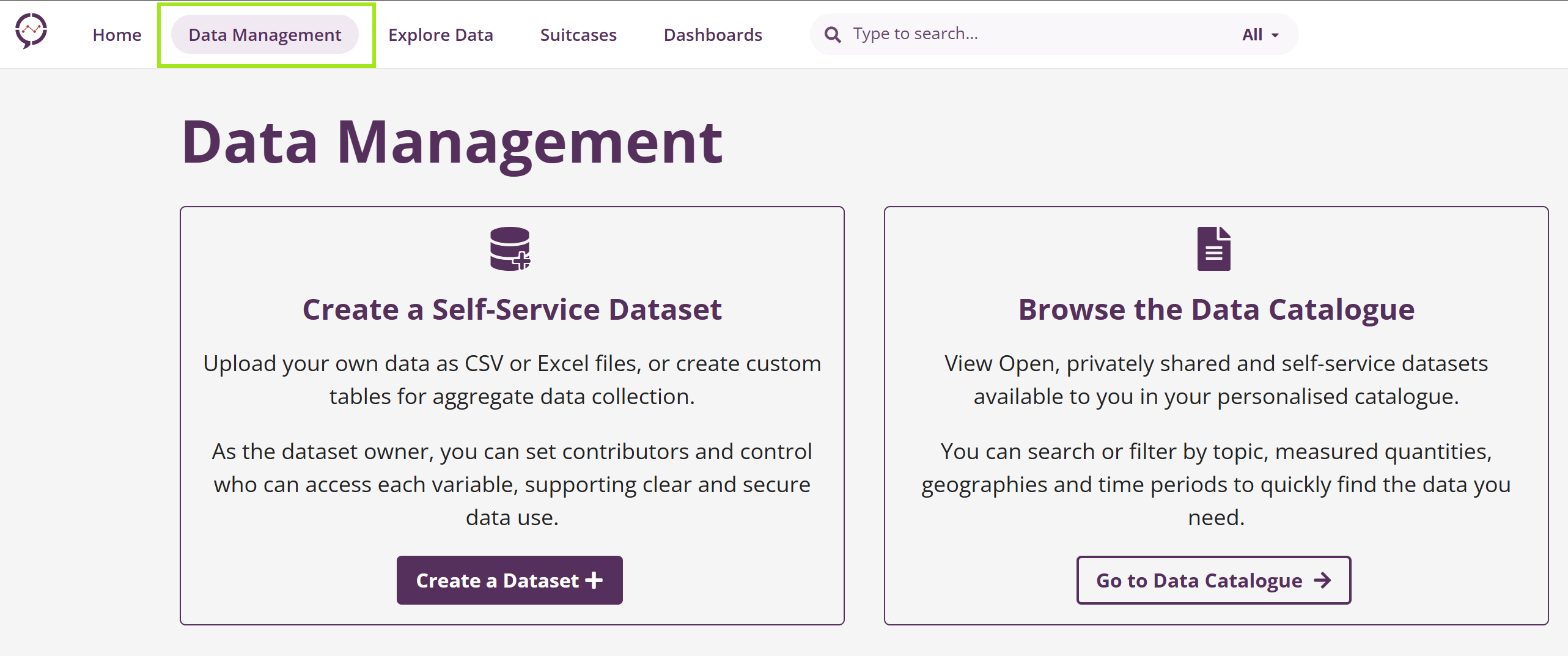The height and width of the screenshot is (656, 1568).
Task: Click the database-plus icon above Self-Service Dataset
Action: point(510,249)
